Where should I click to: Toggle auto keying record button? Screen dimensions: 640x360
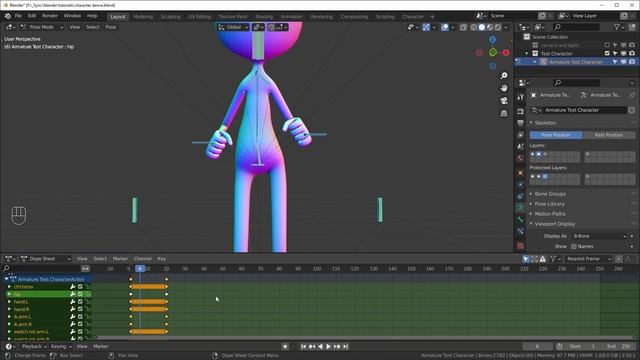pyautogui.click(x=285, y=347)
